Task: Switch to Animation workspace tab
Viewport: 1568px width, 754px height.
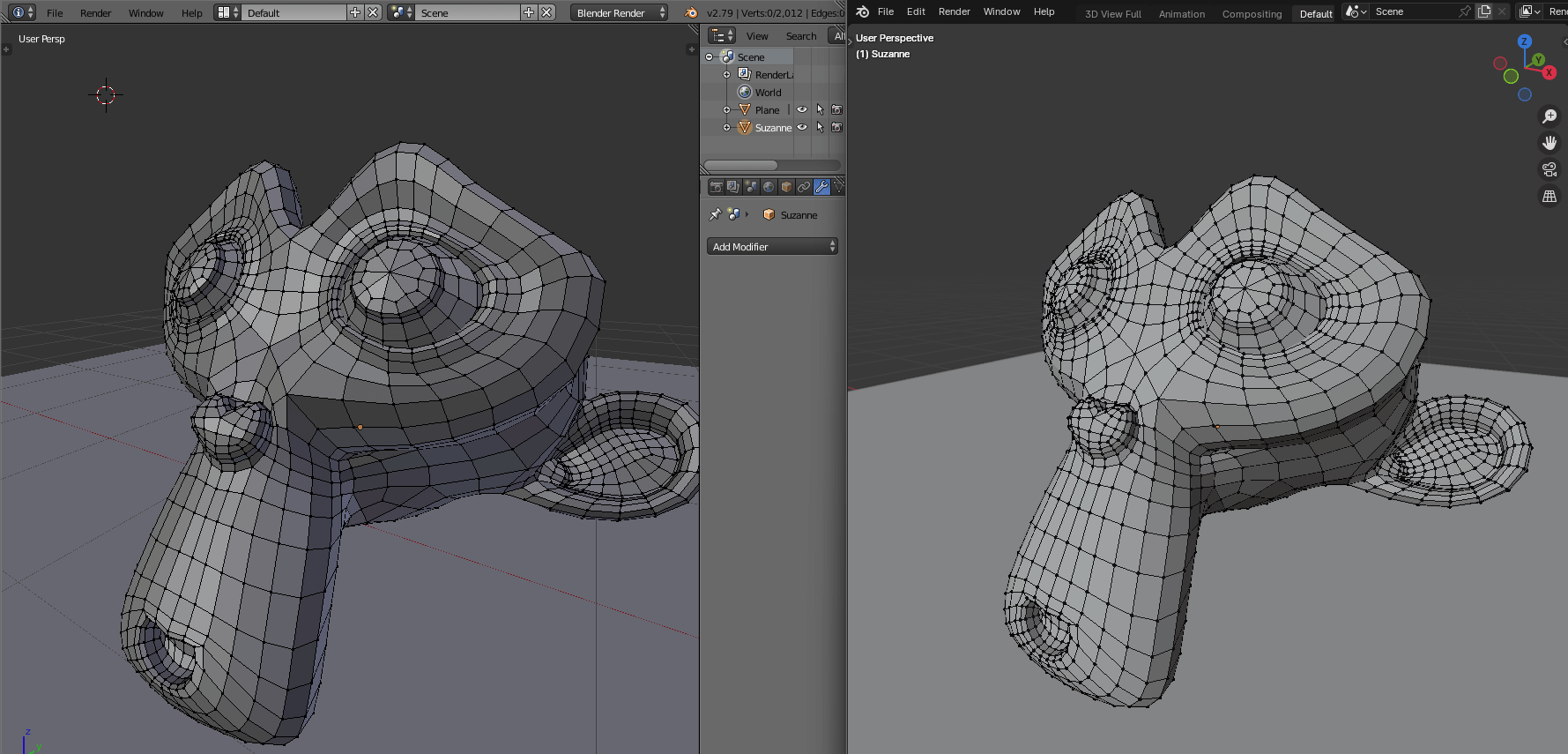Action: click(1181, 14)
